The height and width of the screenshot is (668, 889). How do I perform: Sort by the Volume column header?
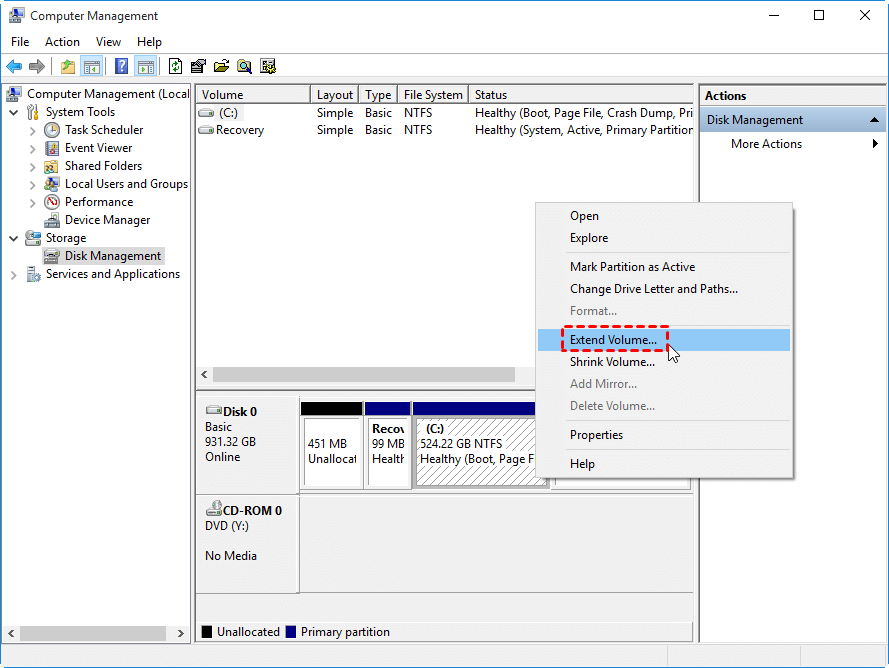(x=253, y=95)
